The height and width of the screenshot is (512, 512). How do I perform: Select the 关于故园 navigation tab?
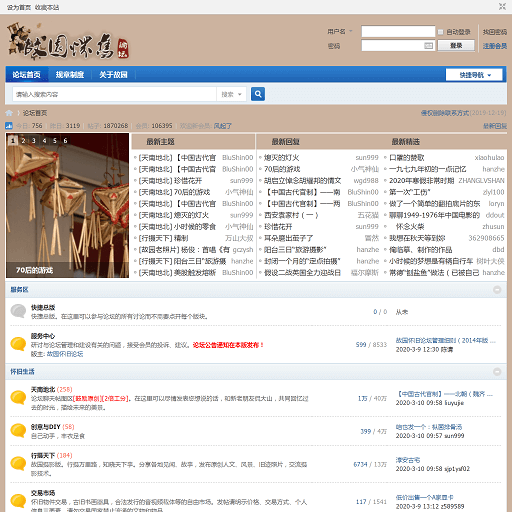click(x=113, y=75)
